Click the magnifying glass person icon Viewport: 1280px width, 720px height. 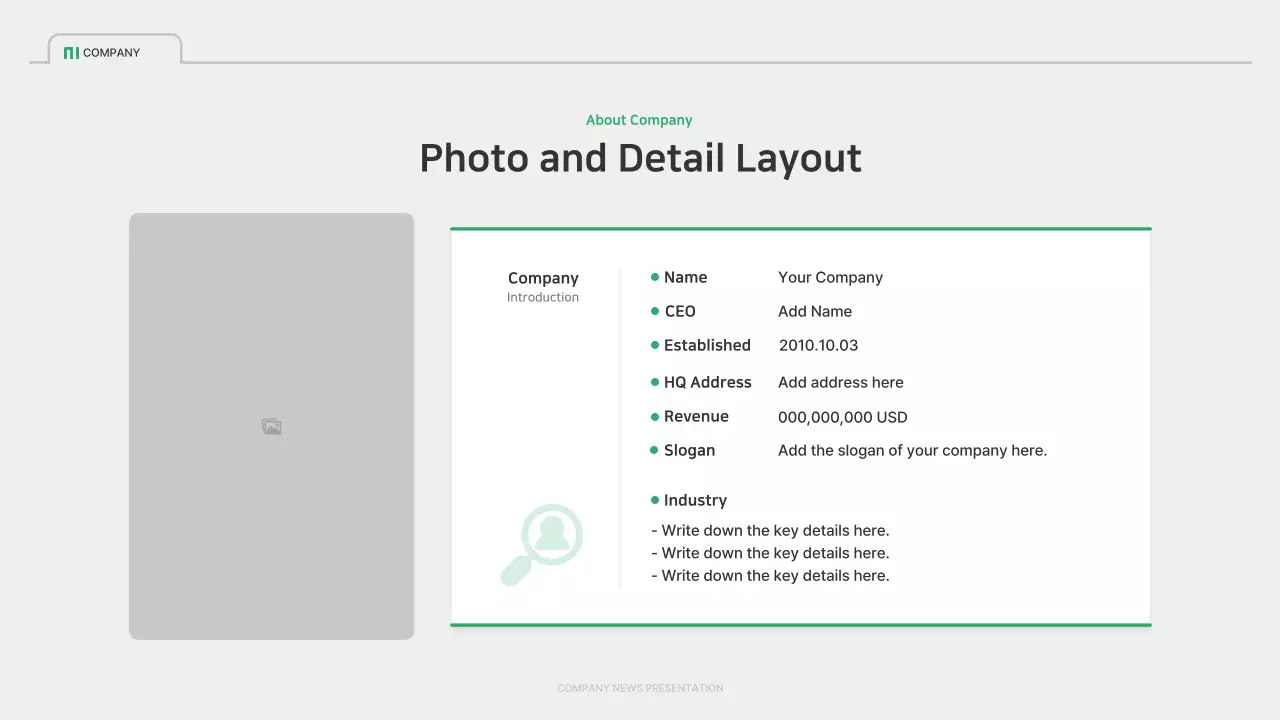tap(542, 542)
